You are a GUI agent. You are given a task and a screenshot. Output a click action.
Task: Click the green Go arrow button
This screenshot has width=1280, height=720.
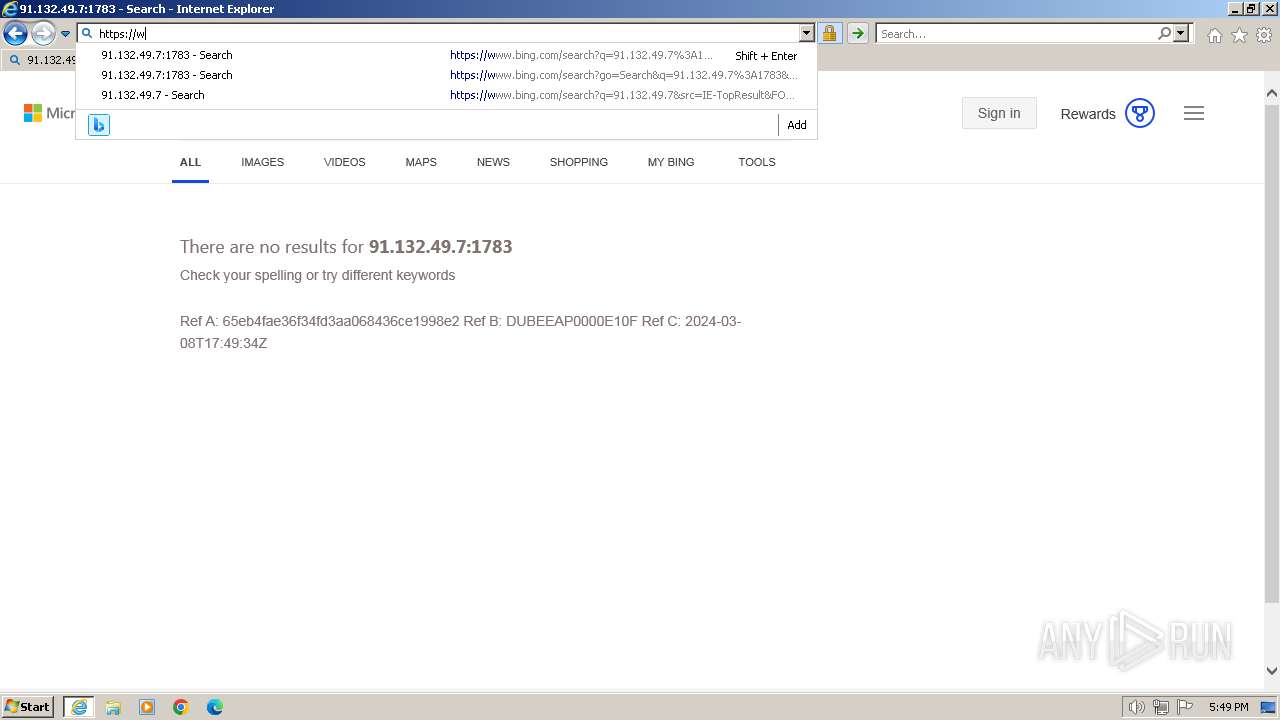(857, 33)
